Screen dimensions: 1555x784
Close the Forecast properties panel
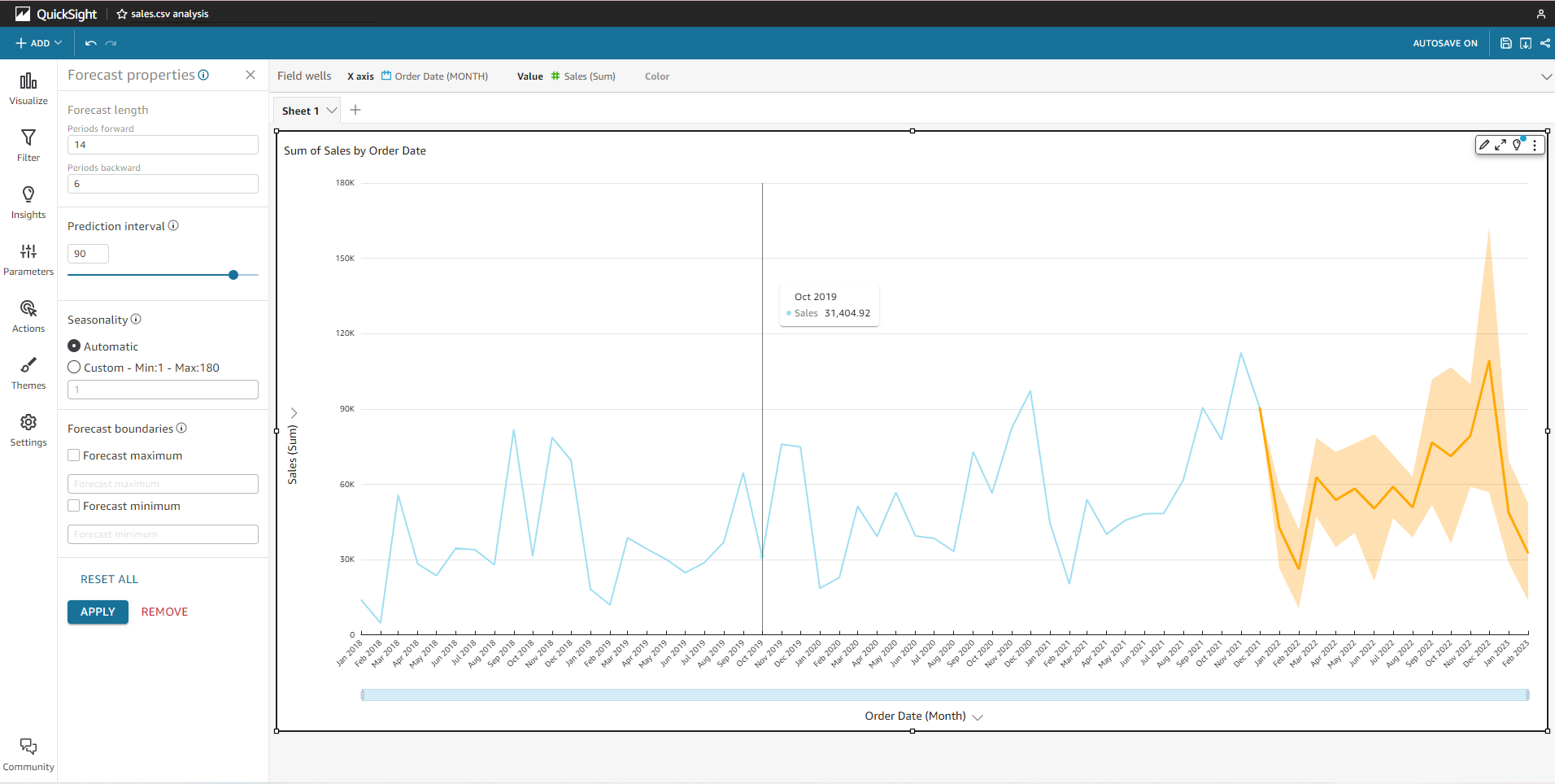250,75
